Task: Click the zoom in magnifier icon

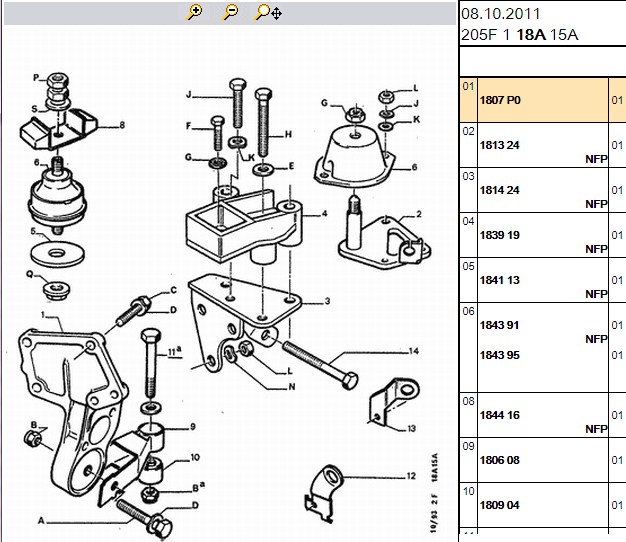Action: [x=194, y=12]
